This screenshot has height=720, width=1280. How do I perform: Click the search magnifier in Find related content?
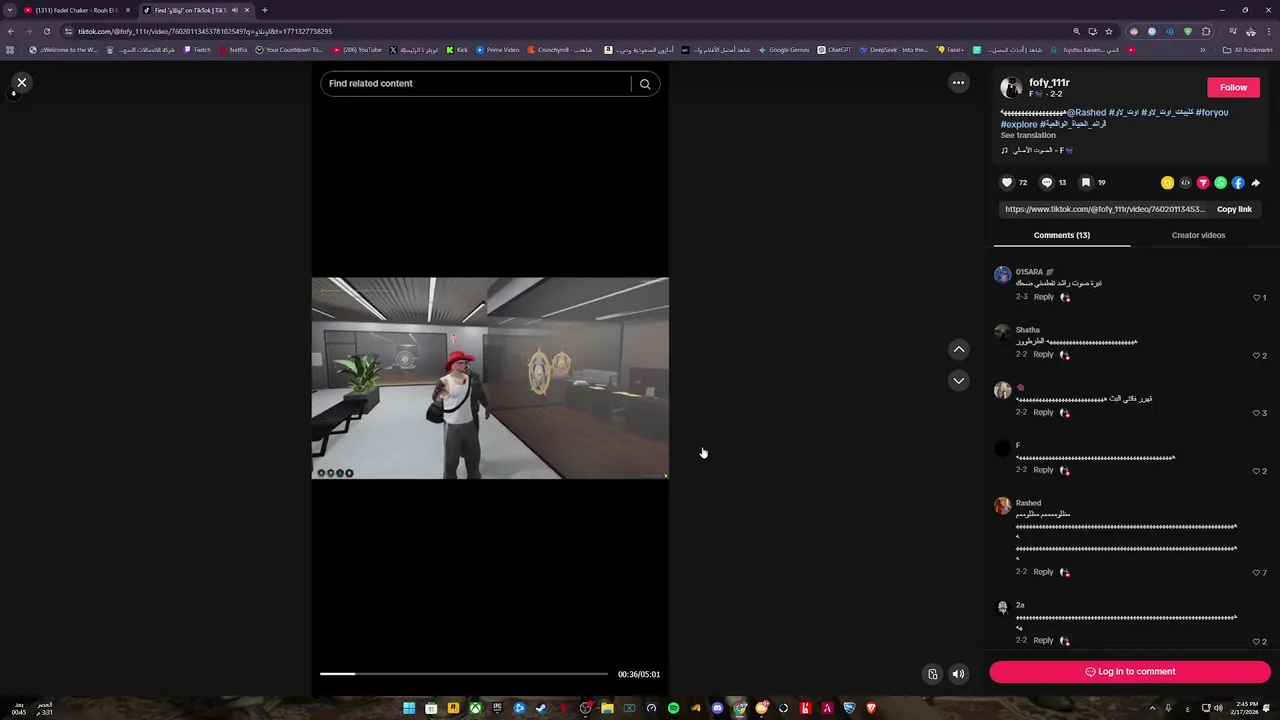645,84
